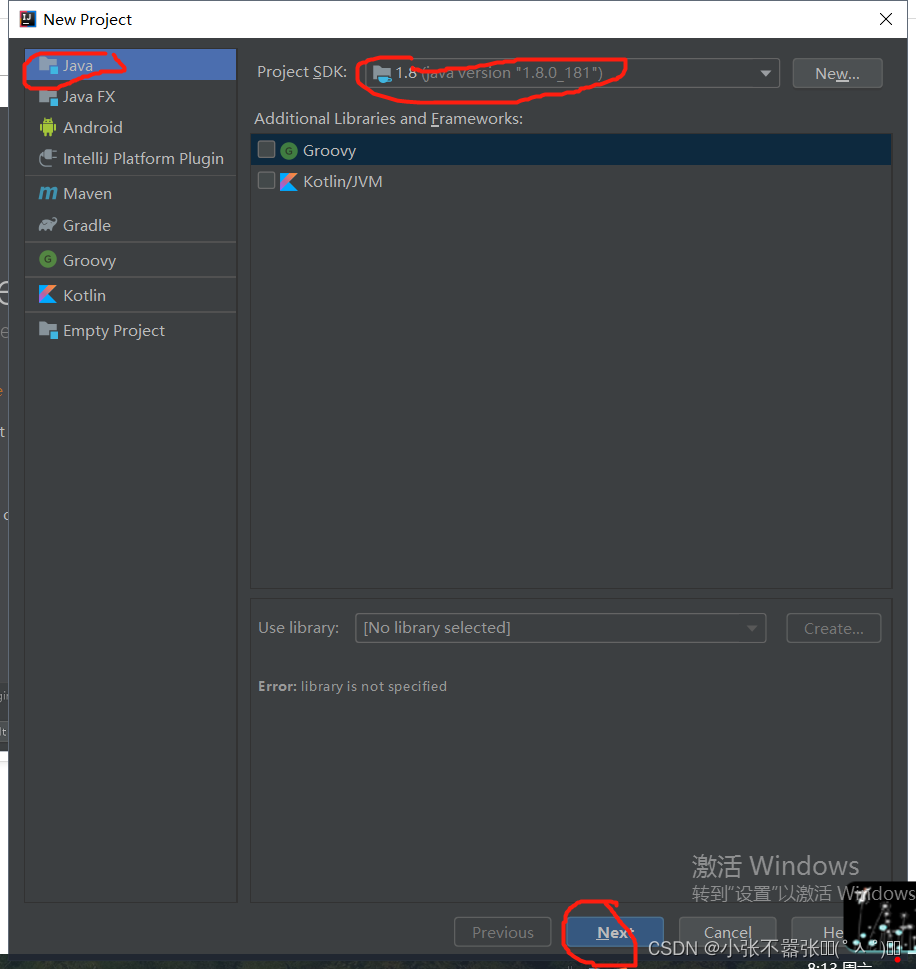The width and height of the screenshot is (916, 969).
Task: Click the Android robot icon
Action: pos(48,127)
